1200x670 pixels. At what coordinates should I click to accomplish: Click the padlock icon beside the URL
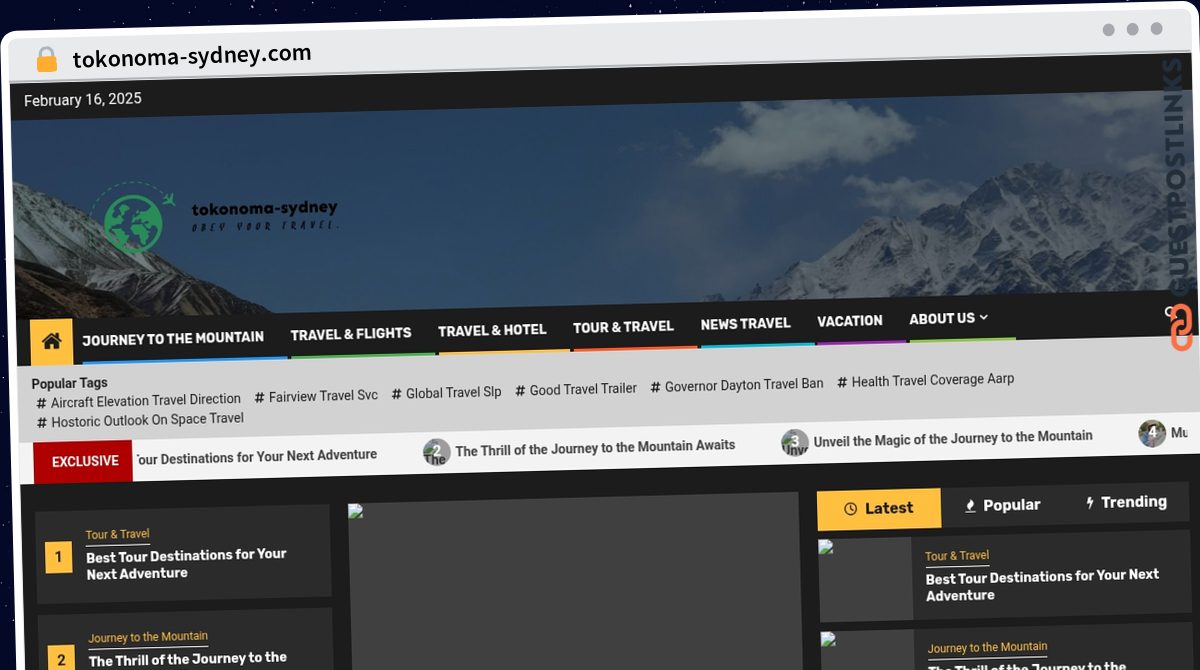coord(47,59)
